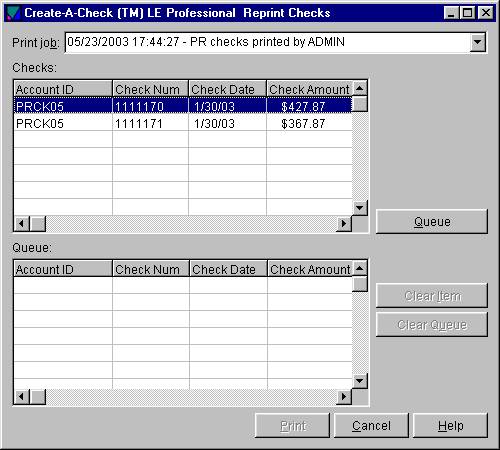Click the Queue button

(x=432, y=222)
